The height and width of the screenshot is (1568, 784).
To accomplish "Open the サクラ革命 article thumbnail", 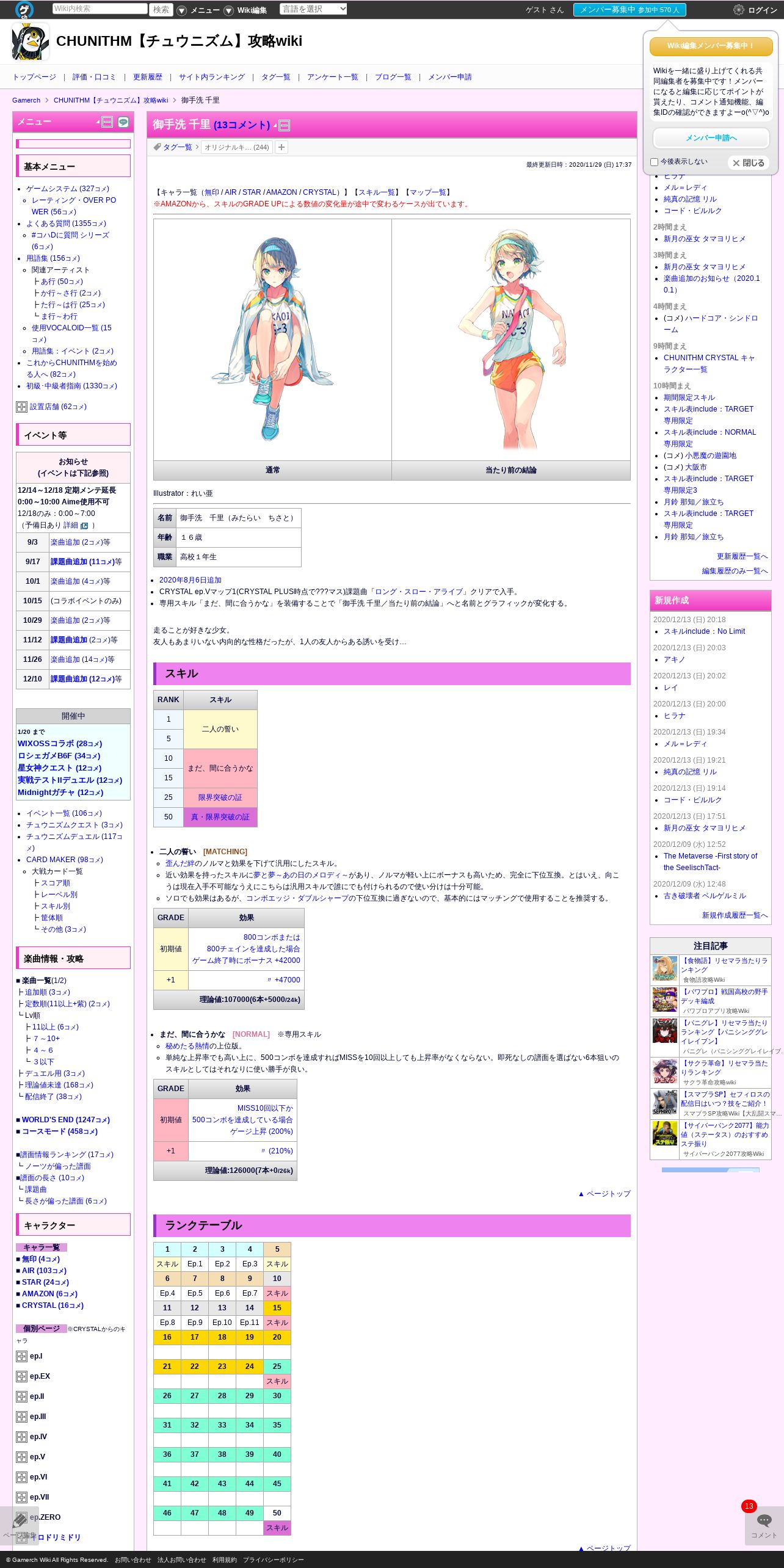I will (x=665, y=1071).
